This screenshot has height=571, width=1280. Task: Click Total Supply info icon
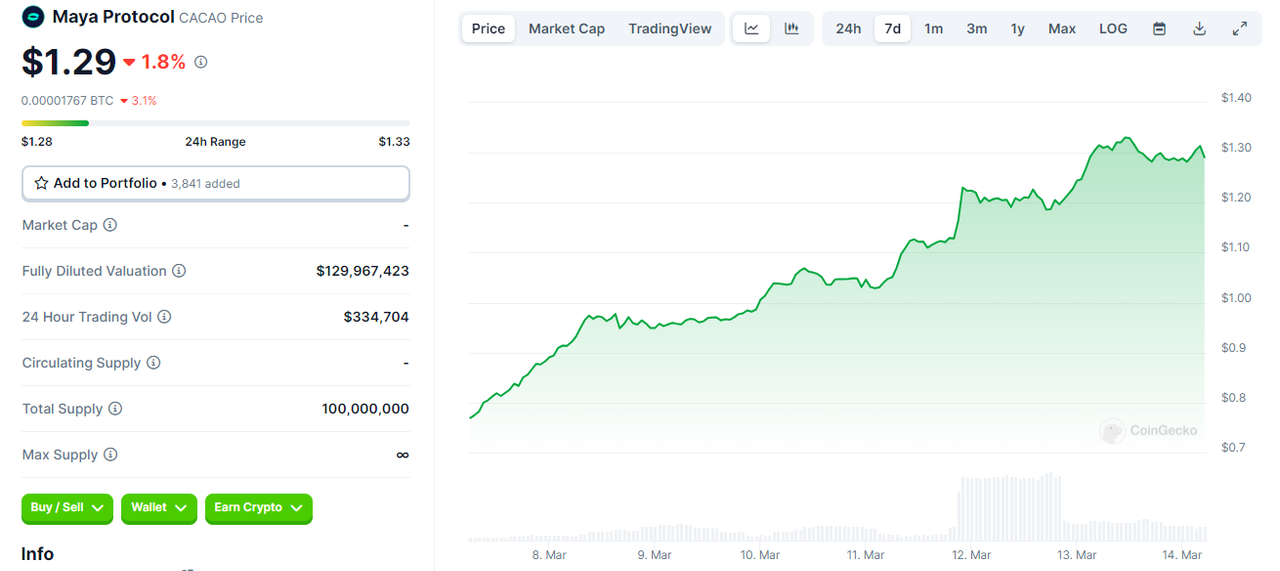(x=115, y=409)
